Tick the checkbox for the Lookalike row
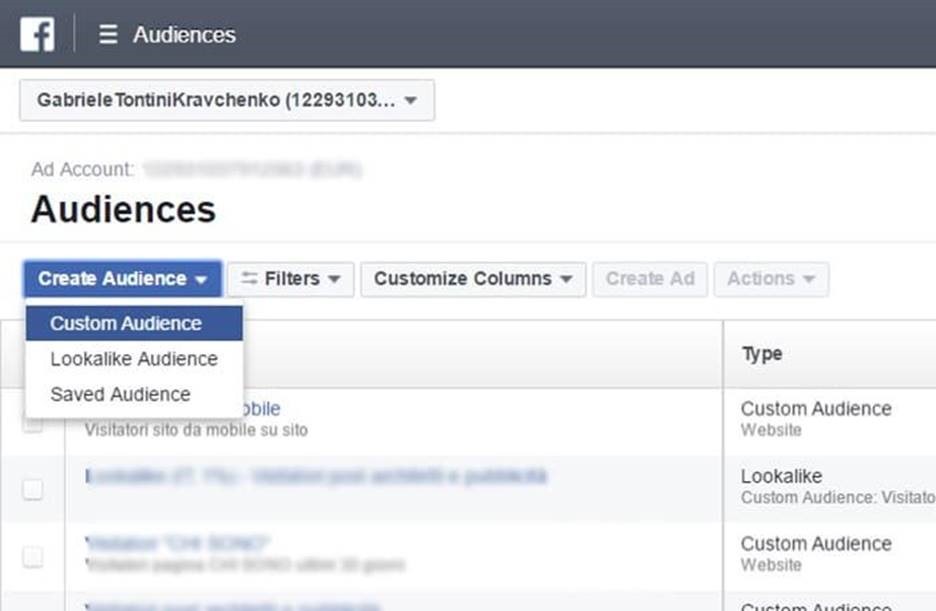 [x=33, y=489]
